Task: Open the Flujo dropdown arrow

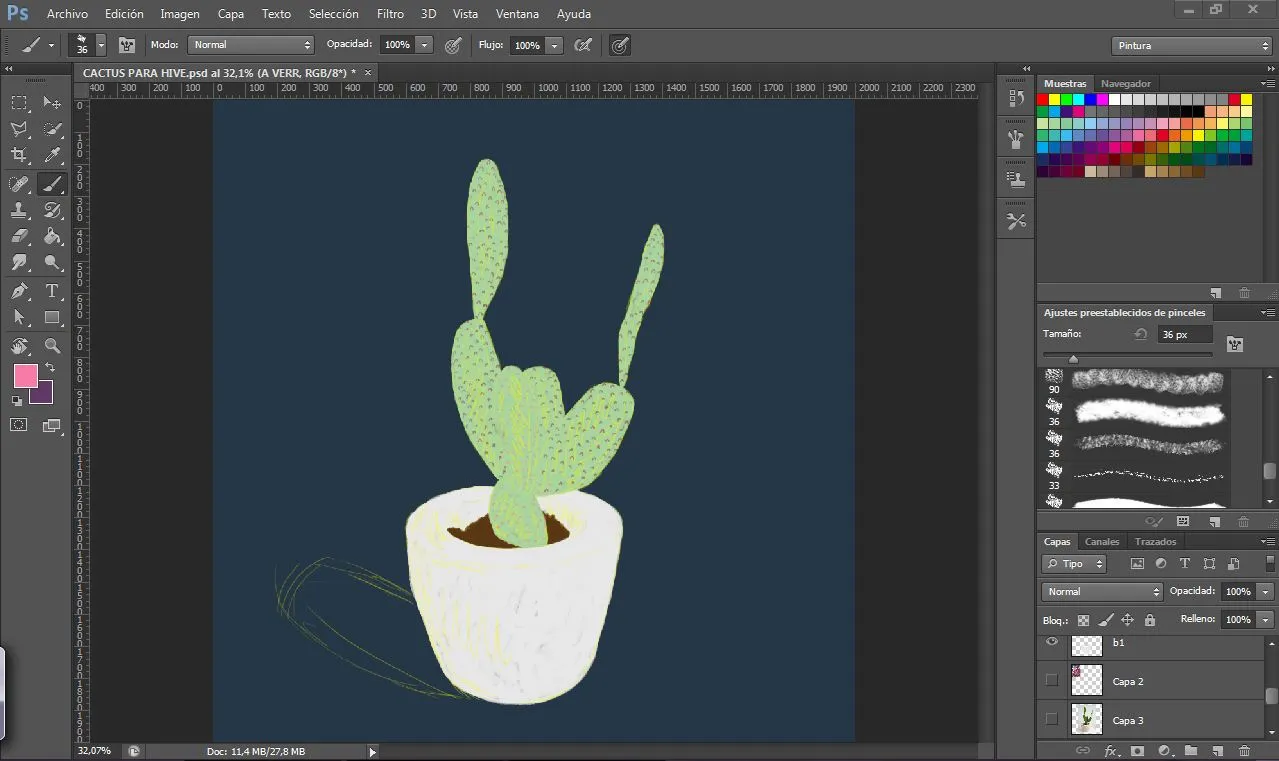Action: pos(554,45)
